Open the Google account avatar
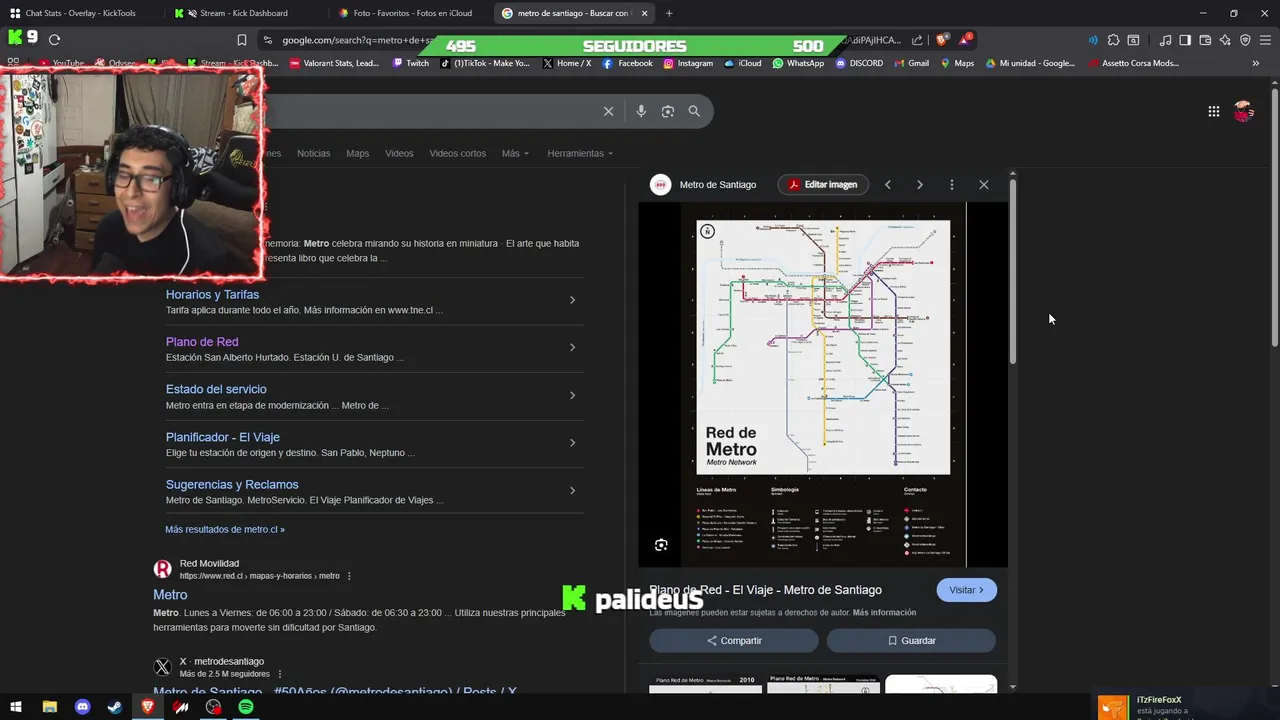 1243,112
